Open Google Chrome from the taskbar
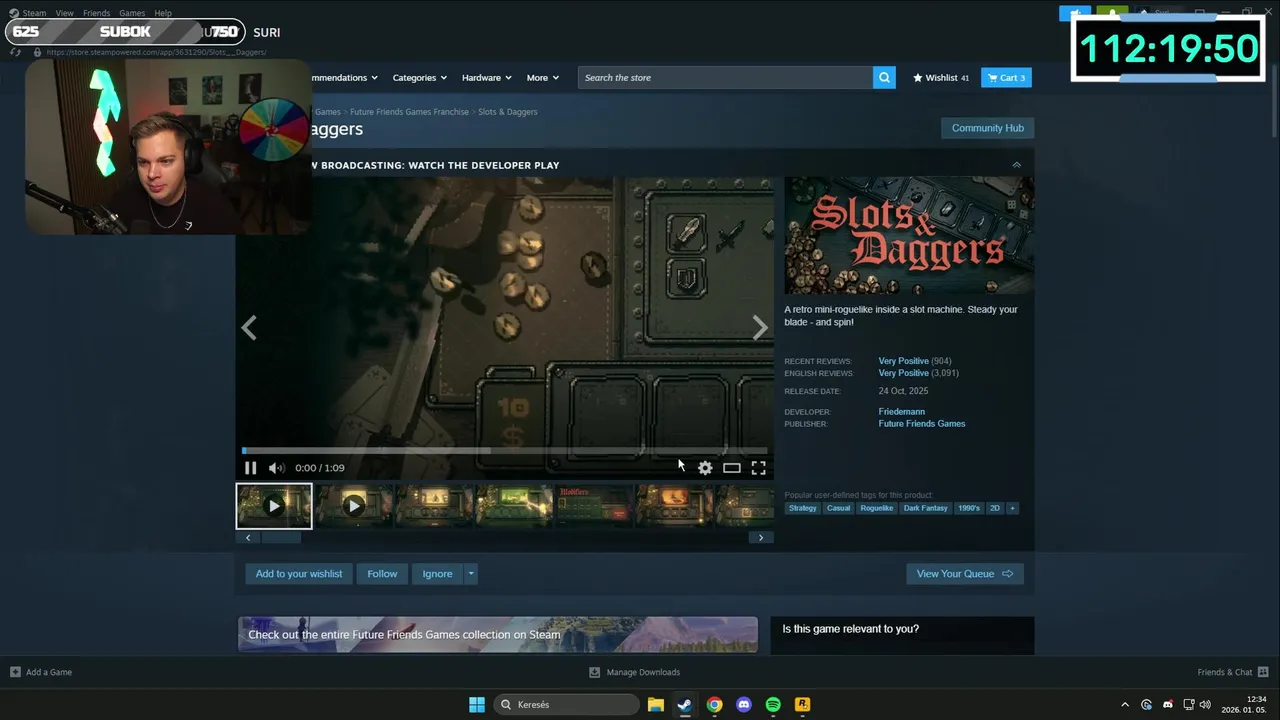This screenshot has height=720, width=1280. pyautogui.click(x=714, y=705)
